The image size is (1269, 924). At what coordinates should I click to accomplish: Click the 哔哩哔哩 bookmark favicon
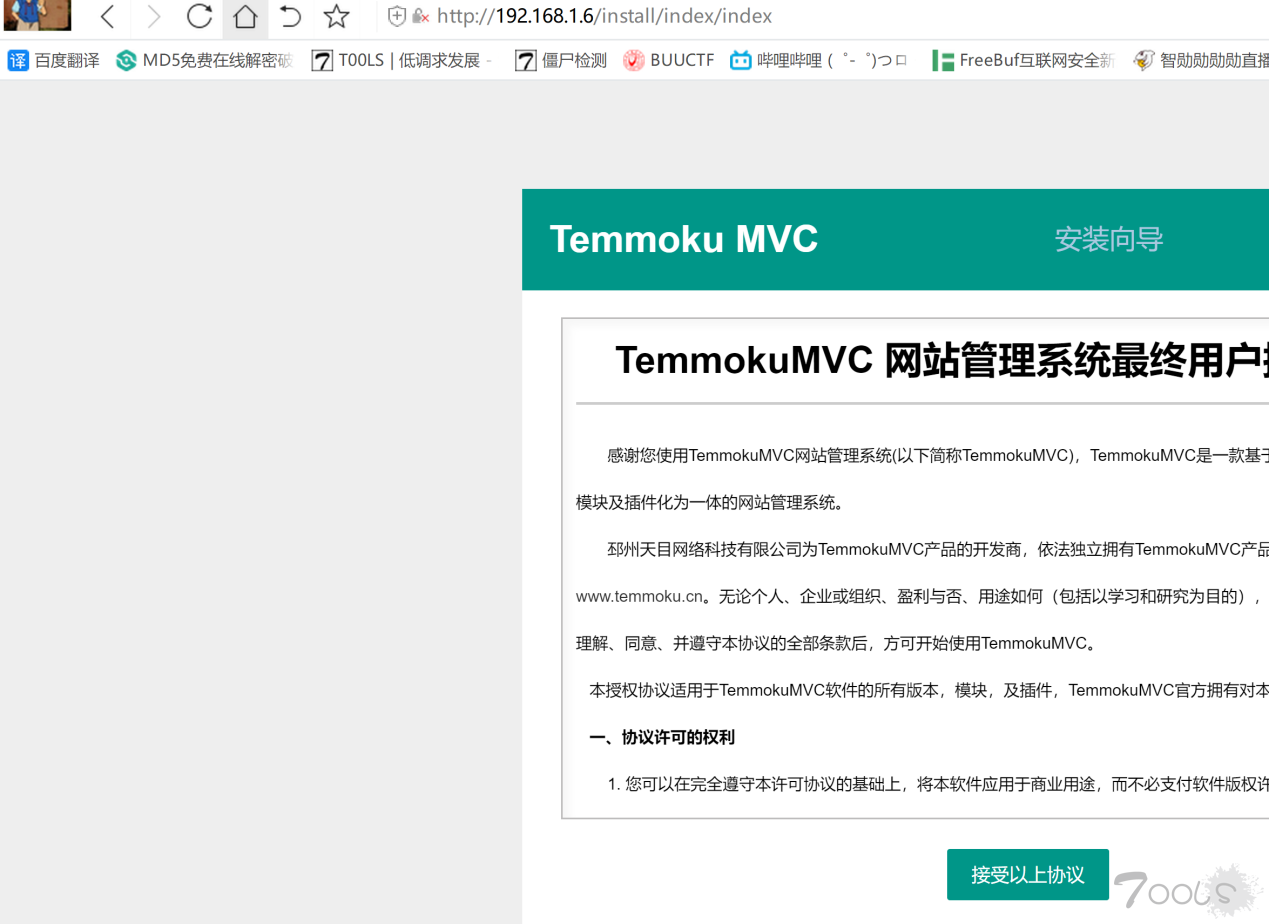(x=740, y=61)
